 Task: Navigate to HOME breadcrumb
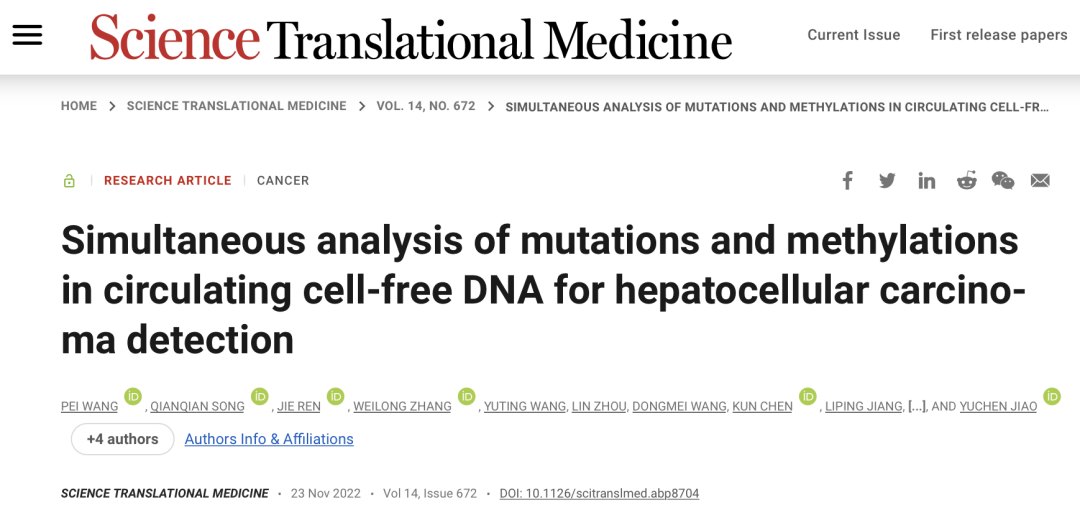pos(79,106)
